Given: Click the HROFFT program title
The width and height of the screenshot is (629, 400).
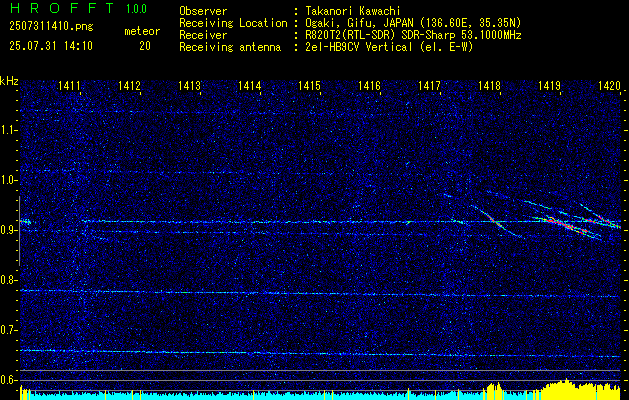Looking at the screenshot, I should (62, 8).
